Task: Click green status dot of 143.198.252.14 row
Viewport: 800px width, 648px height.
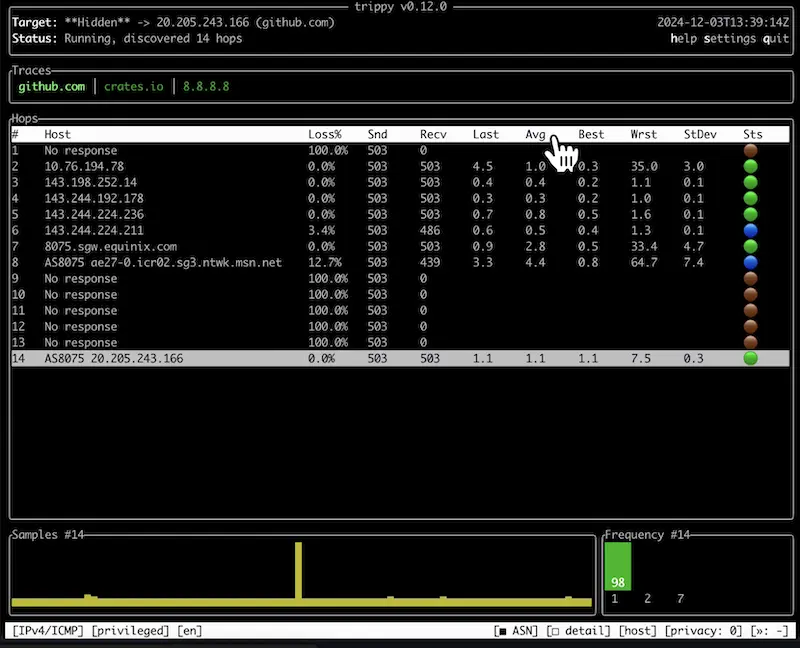Action: click(x=750, y=182)
